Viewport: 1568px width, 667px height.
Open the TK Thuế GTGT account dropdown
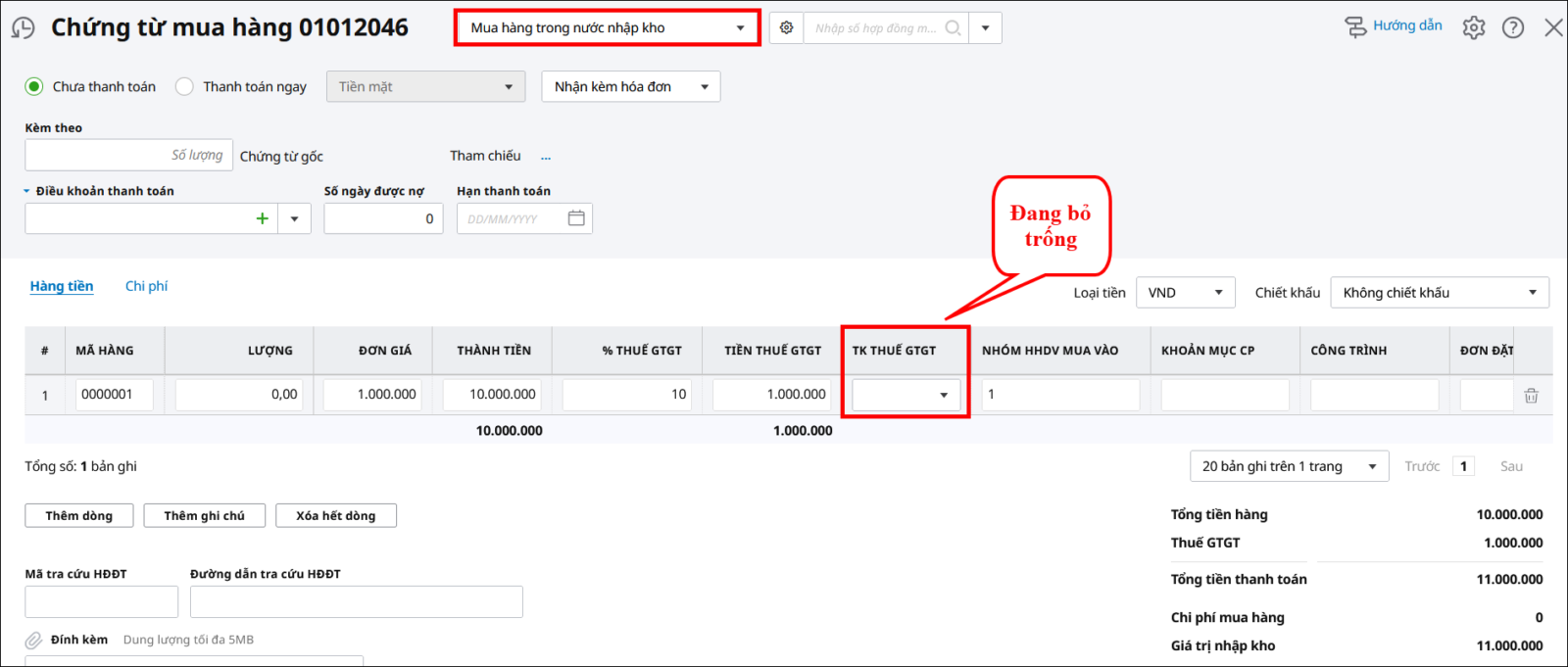point(943,395)
